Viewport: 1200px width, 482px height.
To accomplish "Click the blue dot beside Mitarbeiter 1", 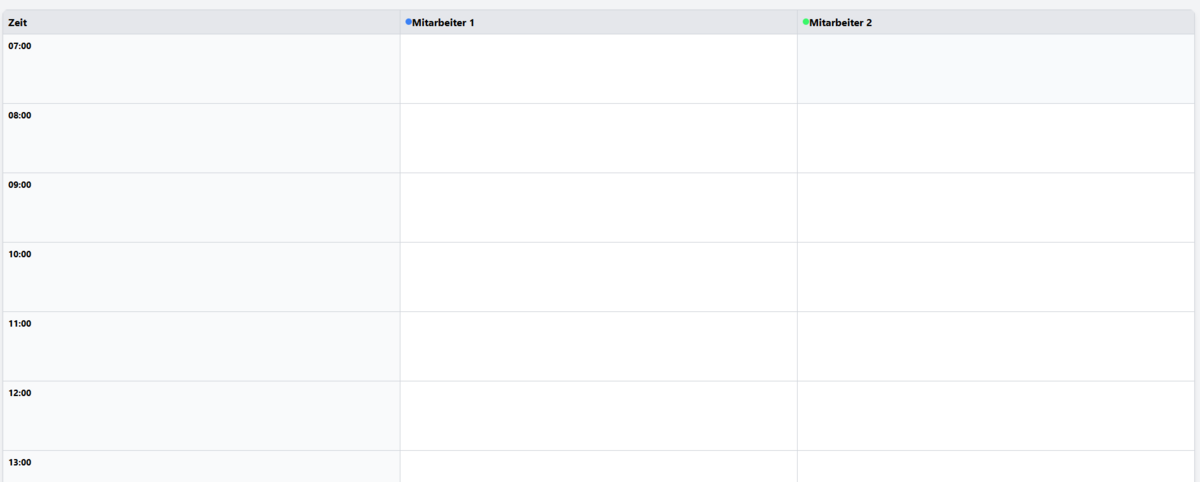I will click(x=408, y=21).
